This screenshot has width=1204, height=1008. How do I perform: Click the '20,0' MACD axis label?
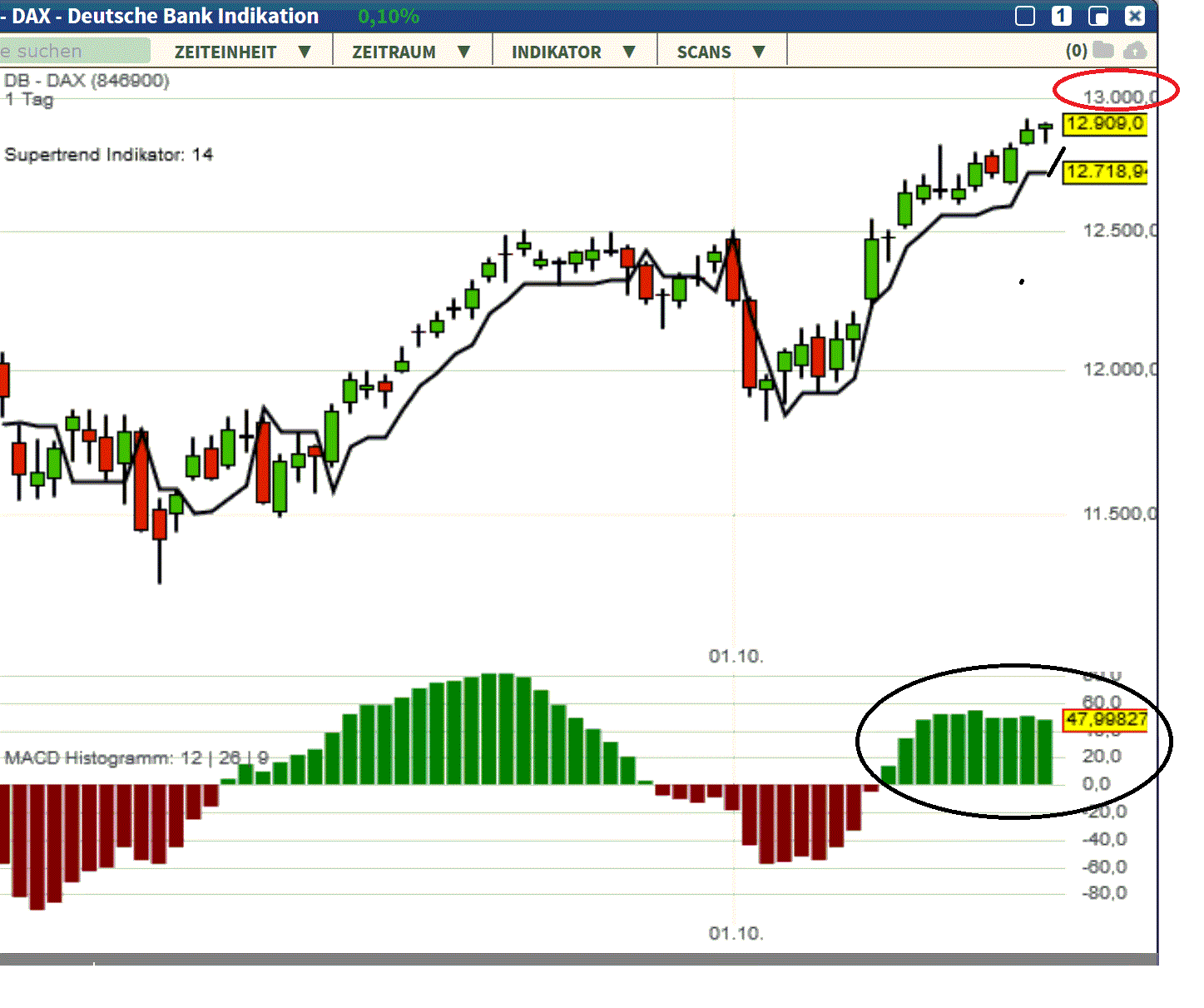pyautogui.click(x=1102, y=756)
